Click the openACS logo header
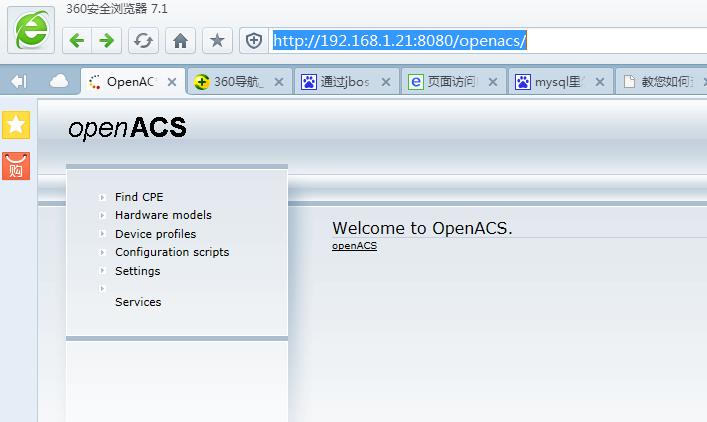Image resolution: width=707 pixels, height=422 pixels. click(127, 128)
